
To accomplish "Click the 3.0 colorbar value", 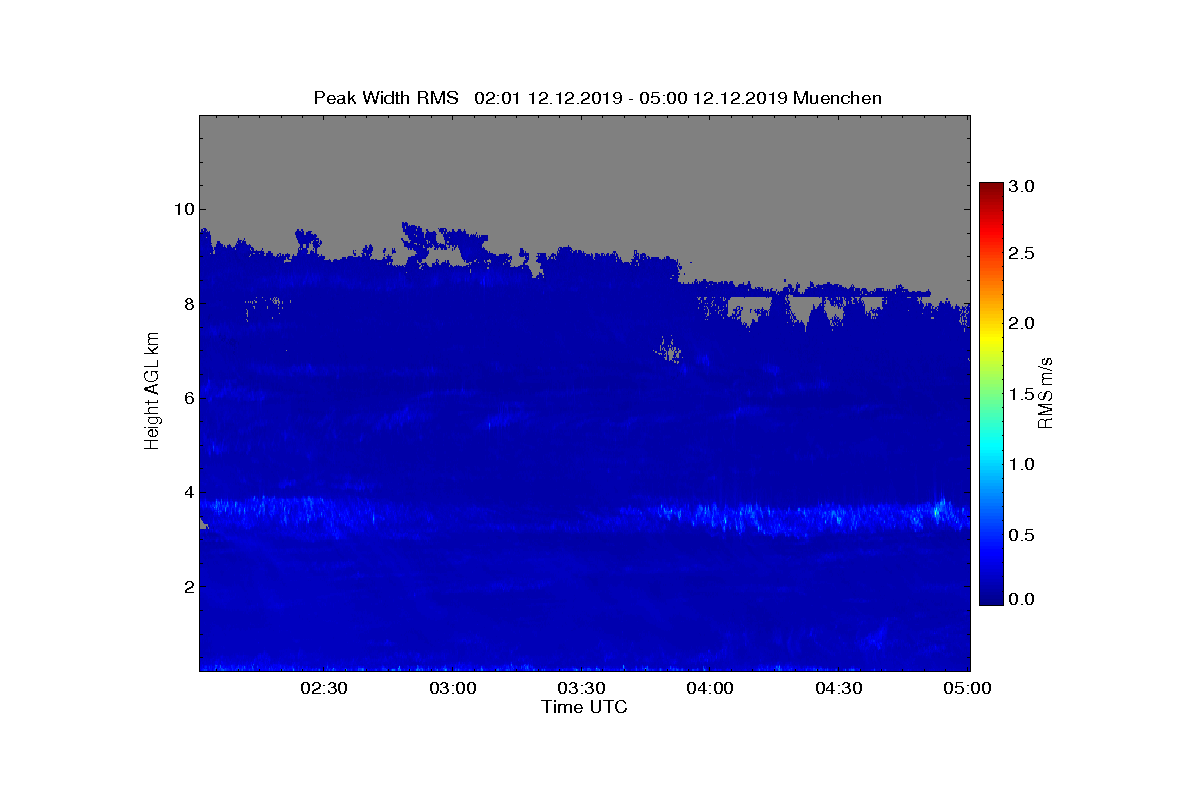I will (1022, 187).
